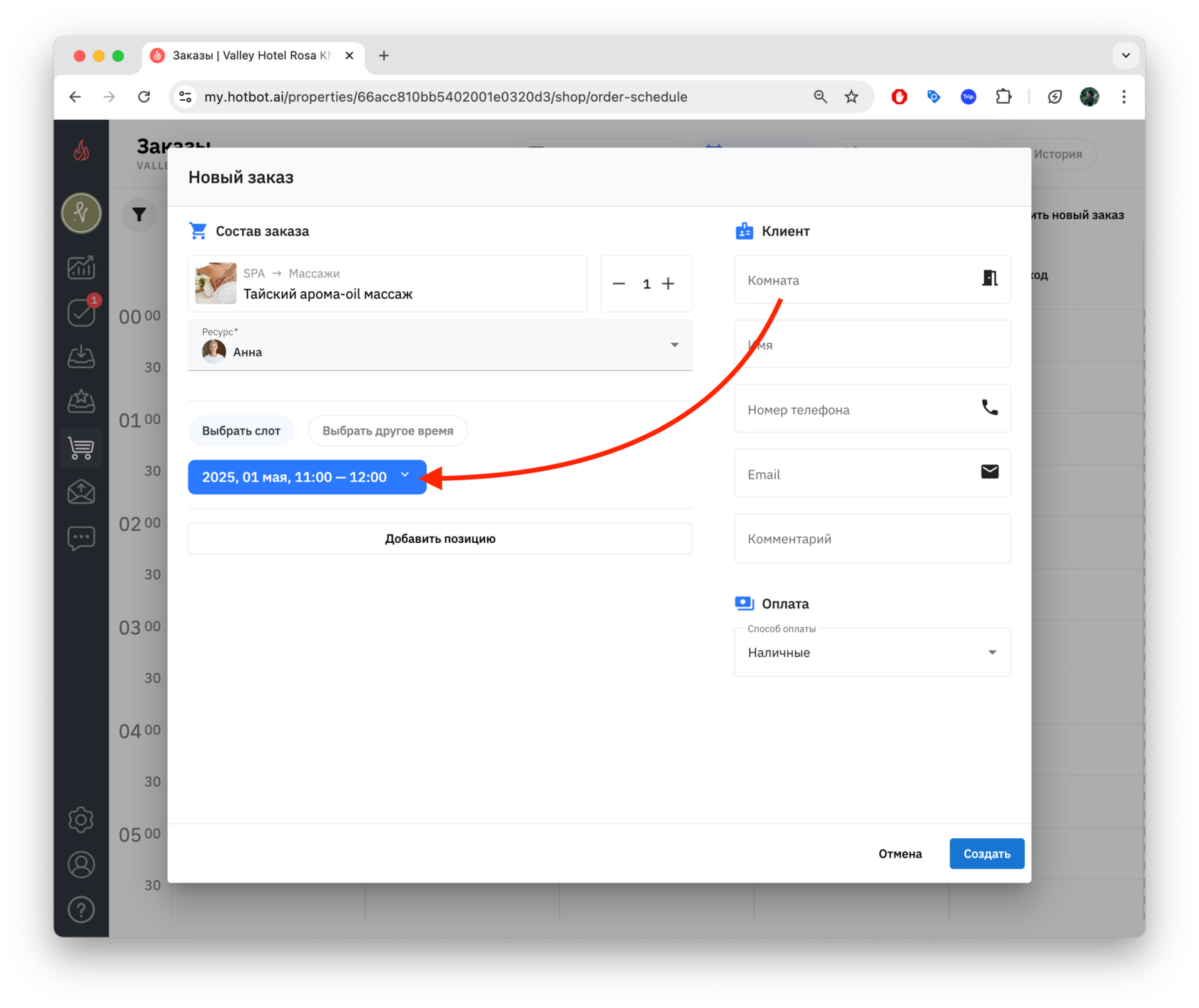View site information icon in address bar
This screenshot has height=1008, width=1199.
(186, 97)
